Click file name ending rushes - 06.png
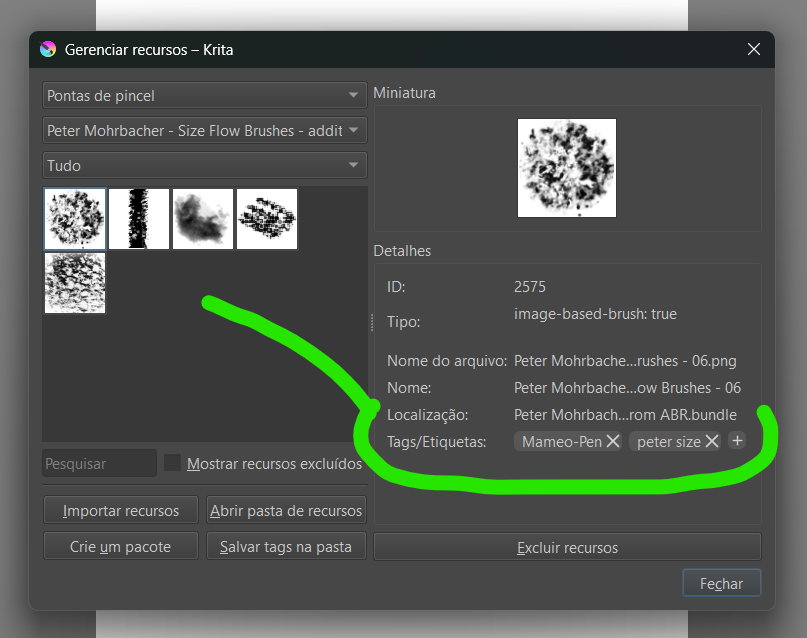The height and width of the screenshot is (638, 807). tap(625, 361)
